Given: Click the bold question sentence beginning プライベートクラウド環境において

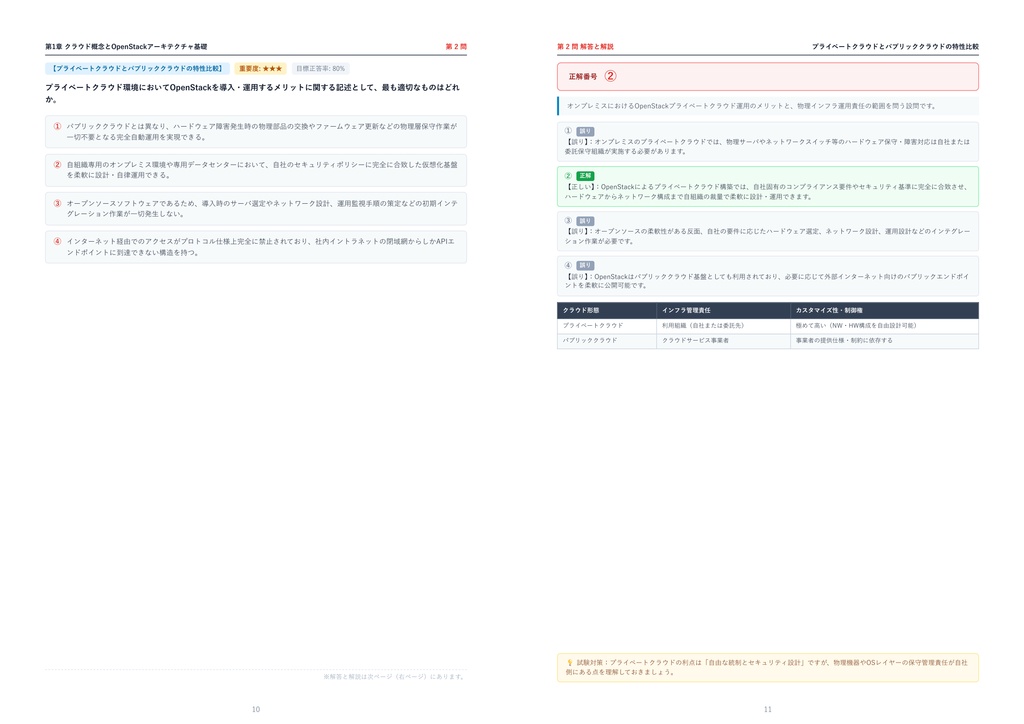Looking at the screenshot, I should [x=252, y=93].
